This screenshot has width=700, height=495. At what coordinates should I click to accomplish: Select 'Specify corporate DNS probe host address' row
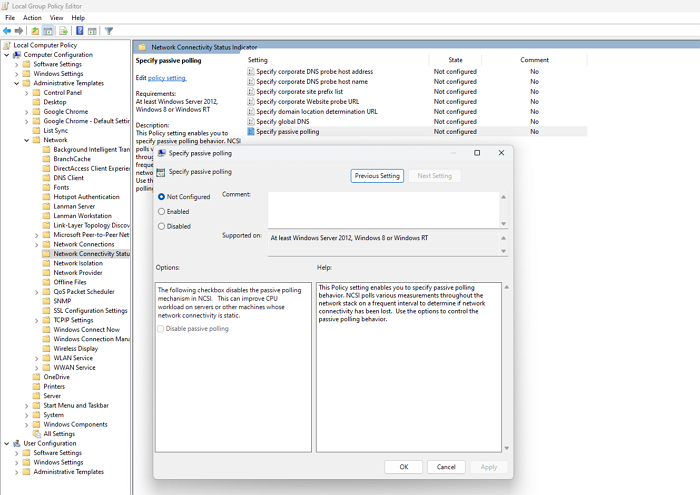coord(417,71)
